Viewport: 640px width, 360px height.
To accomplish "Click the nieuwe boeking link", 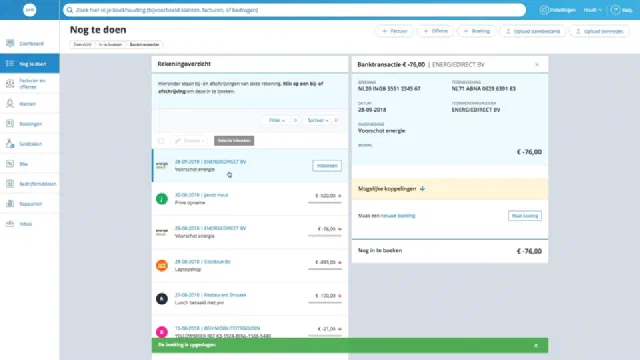I will [x=398, y=216].
